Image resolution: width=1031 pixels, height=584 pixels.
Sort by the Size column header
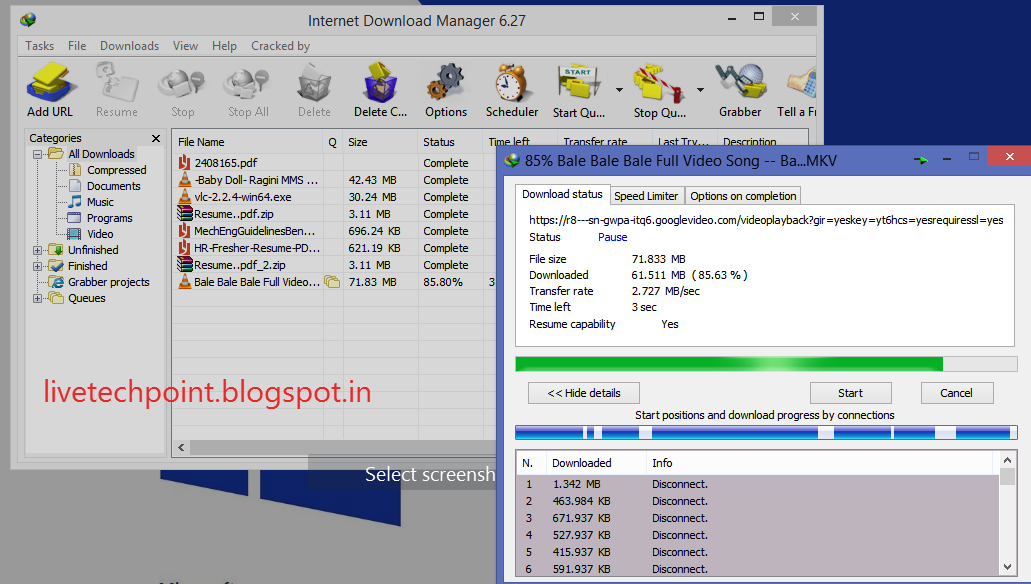coord(380,142)
